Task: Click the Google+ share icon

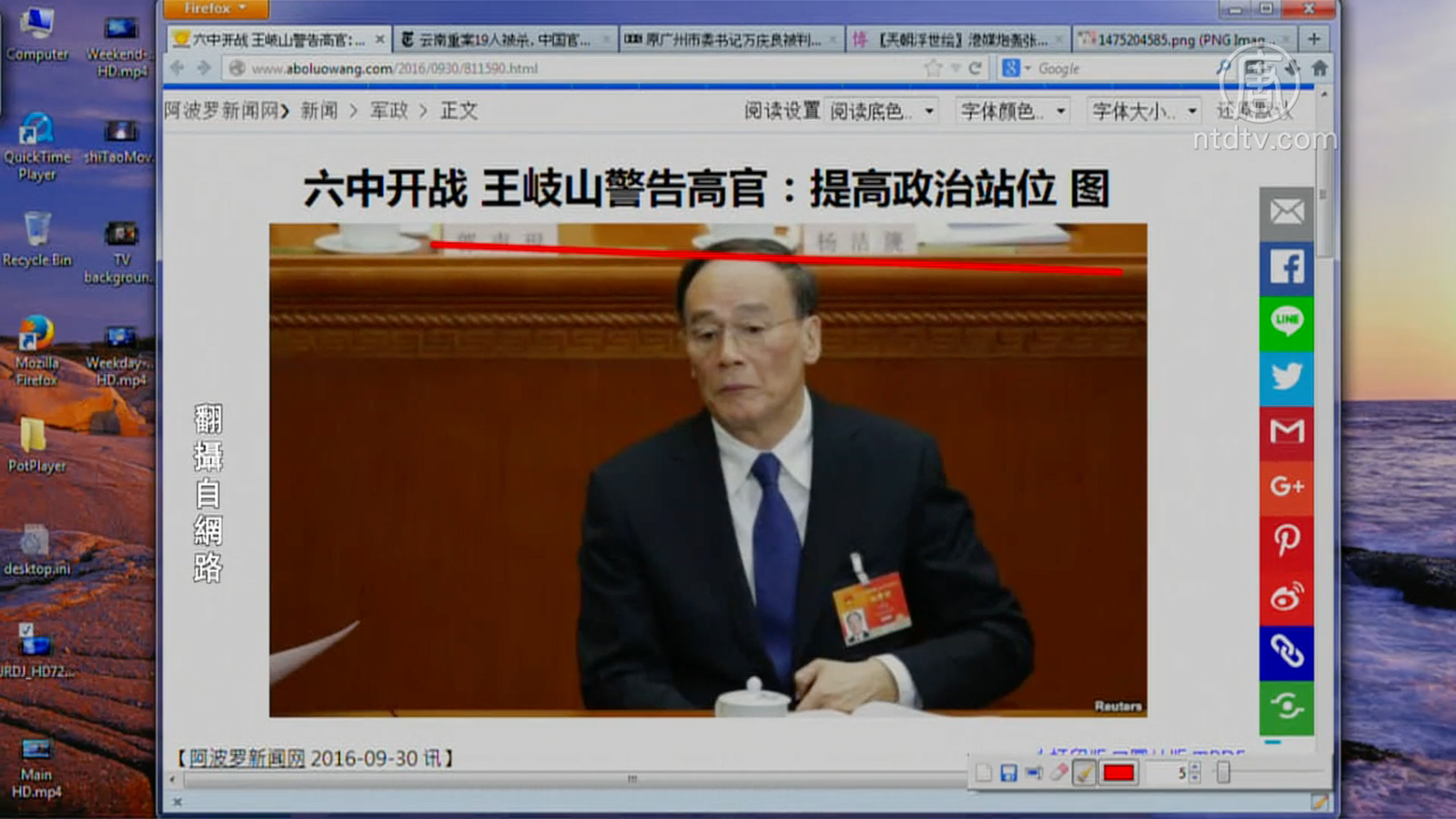Action: click(x=1286, y=486)
